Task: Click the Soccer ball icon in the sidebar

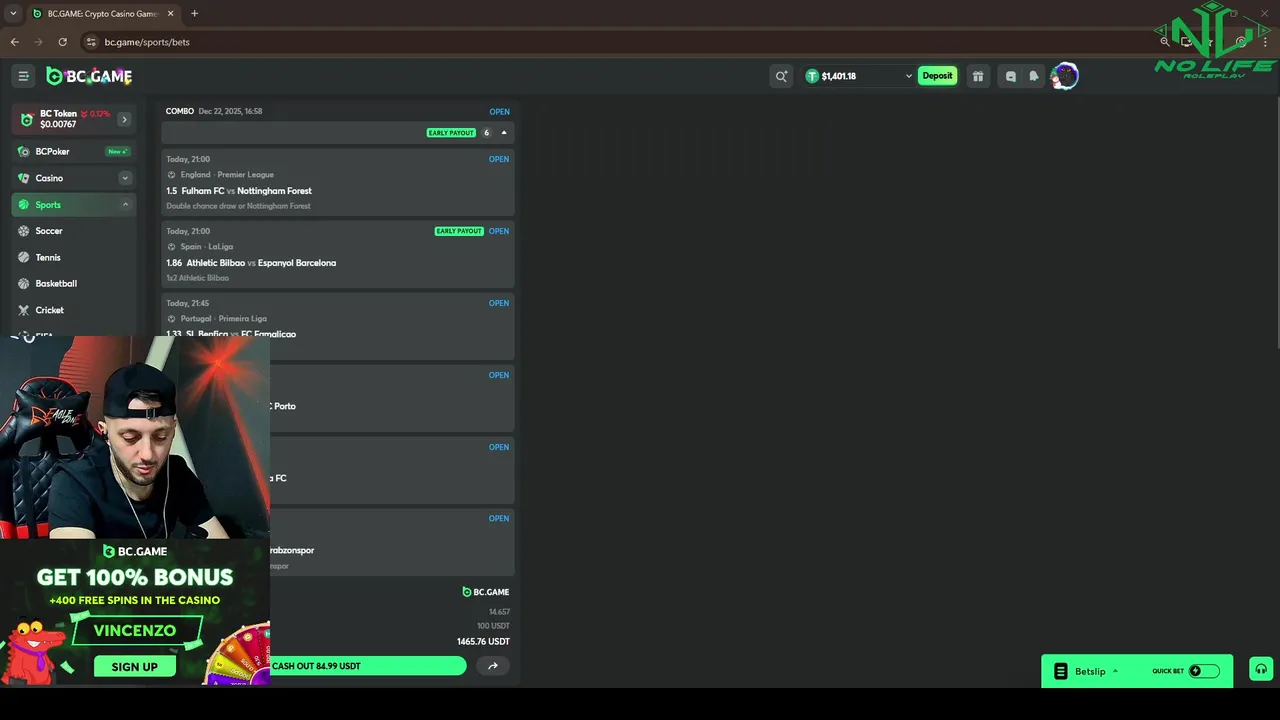Action: pos(24,231)
